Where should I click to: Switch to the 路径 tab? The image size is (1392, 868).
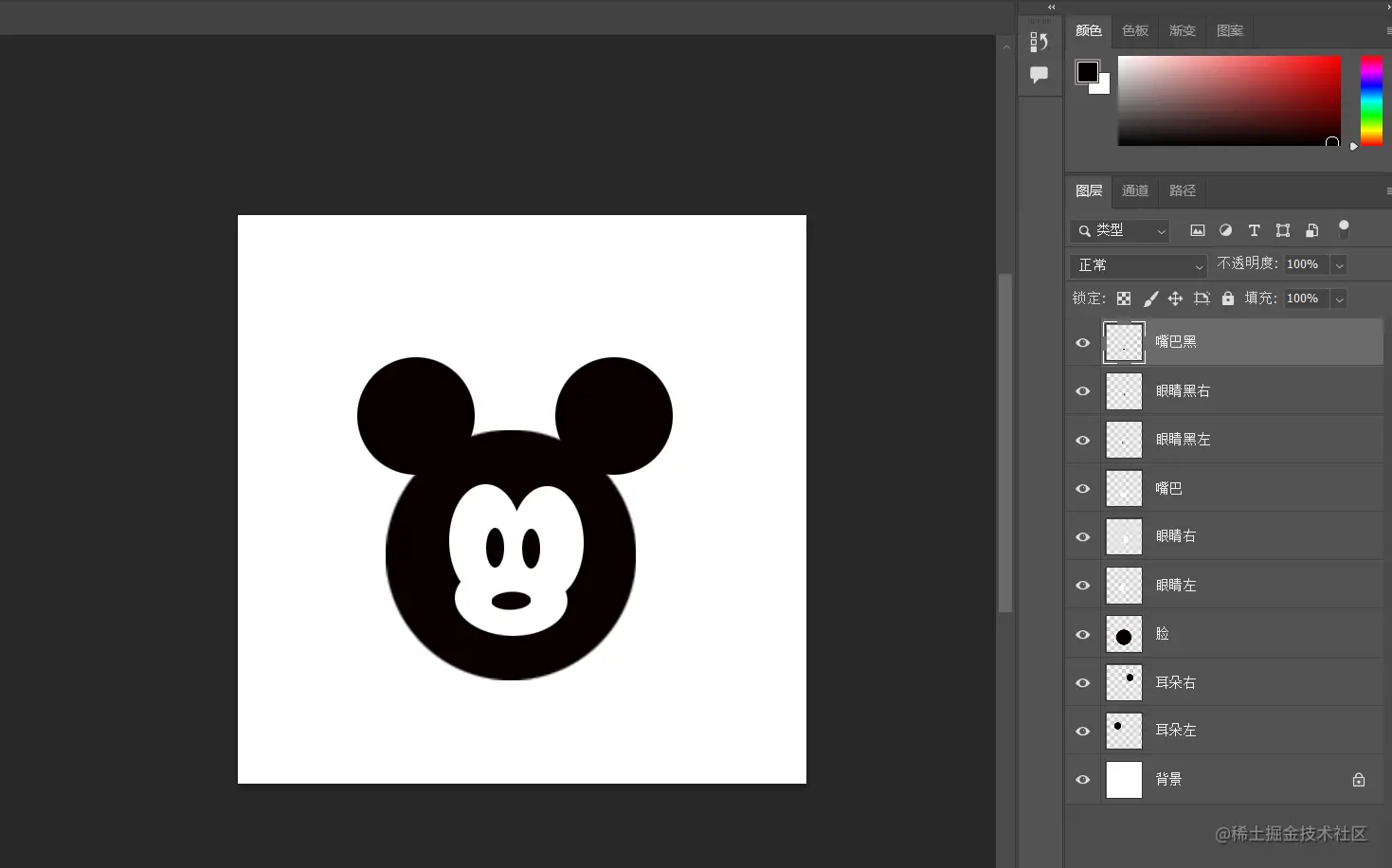click(x=1183, y=190)
